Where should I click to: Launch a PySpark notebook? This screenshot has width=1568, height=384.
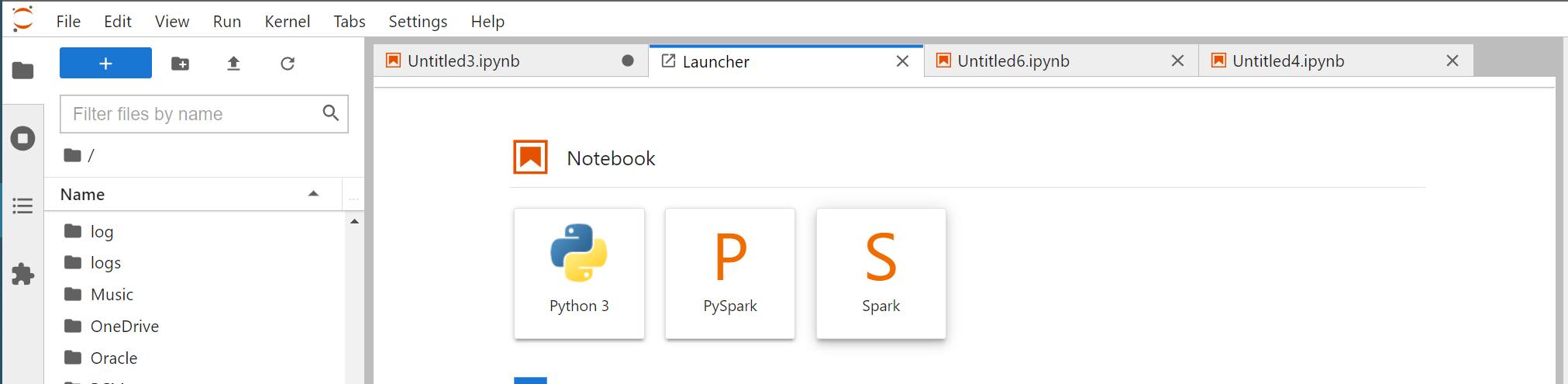point(730,273)
